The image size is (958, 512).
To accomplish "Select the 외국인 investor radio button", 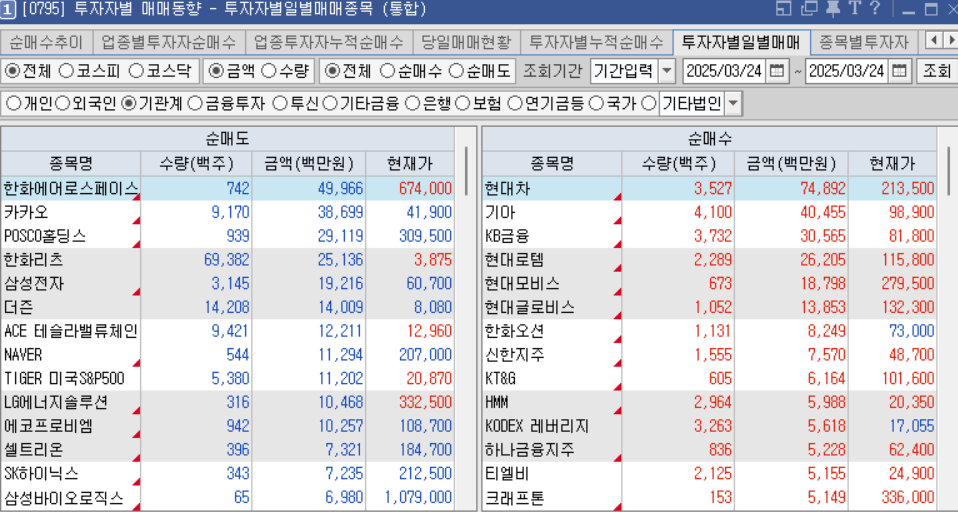I will pos(62,104).
